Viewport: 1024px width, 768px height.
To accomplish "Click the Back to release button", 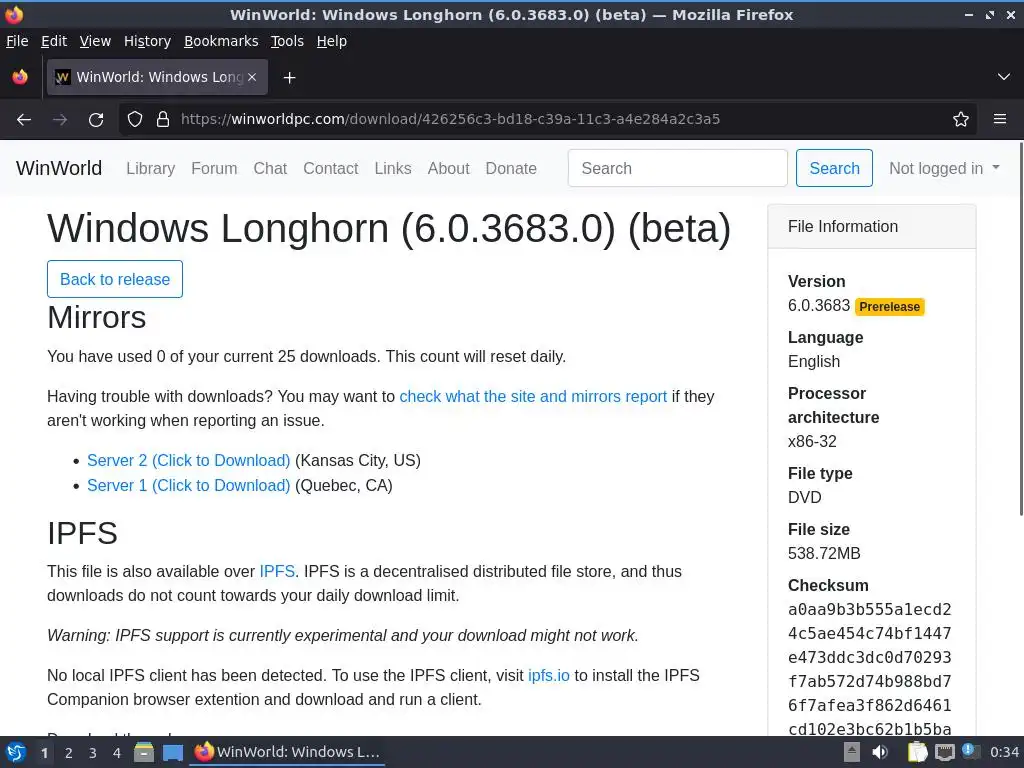I will pyautogui.click(x=115, y=279).
